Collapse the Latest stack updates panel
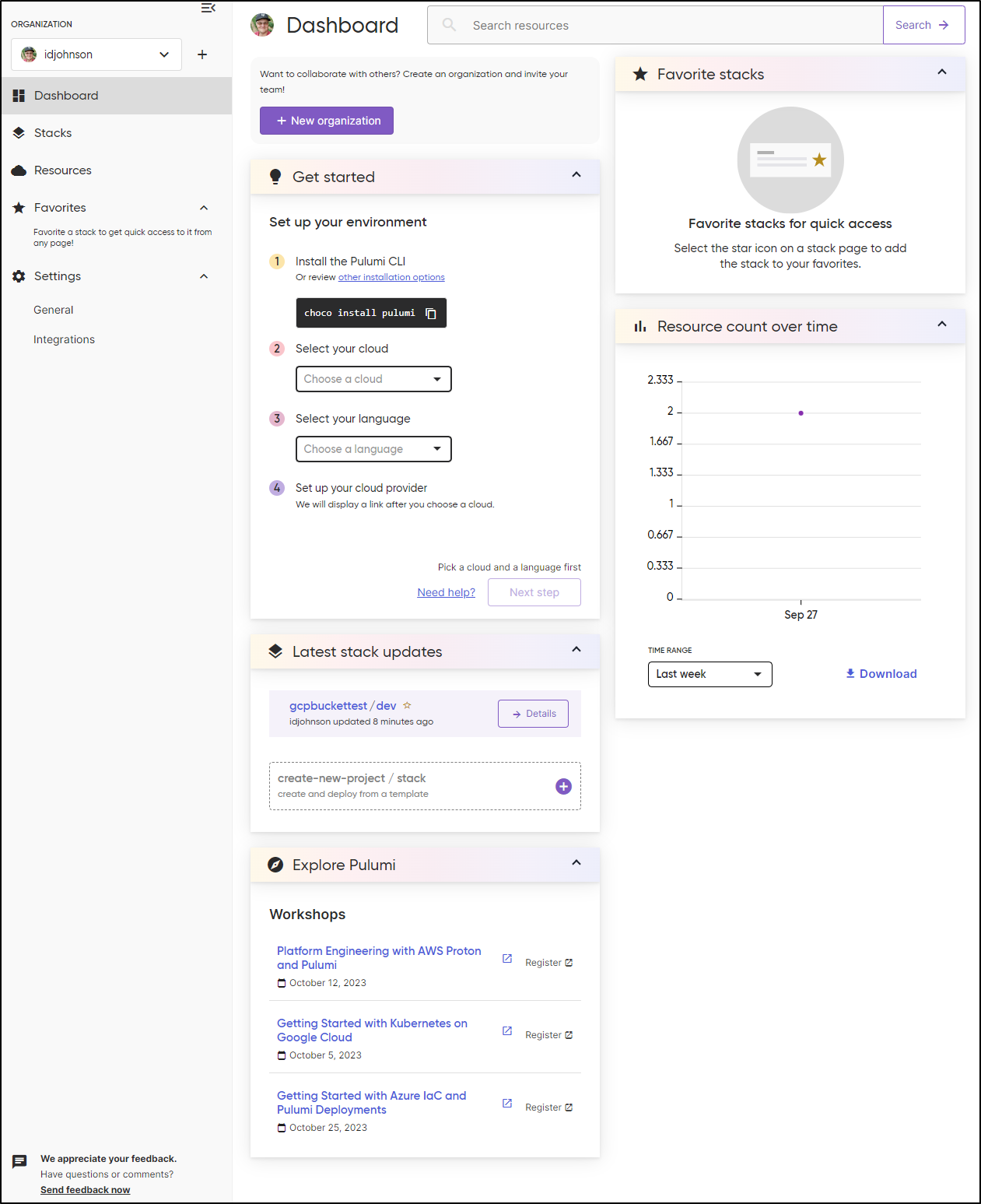This screenshot has height=1204, width=981. [x=576, y=649]
